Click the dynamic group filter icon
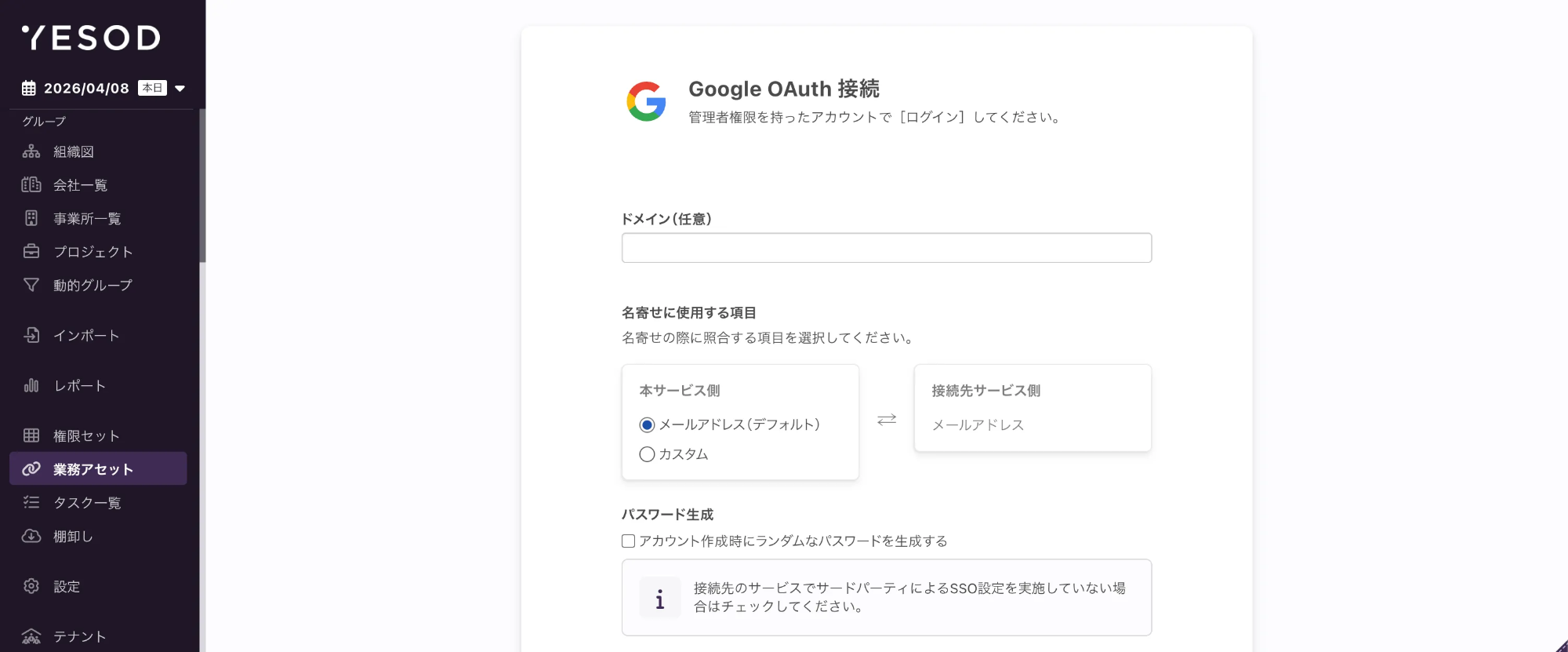Viewport: 1568px width, 652px height. click(31, 285)
